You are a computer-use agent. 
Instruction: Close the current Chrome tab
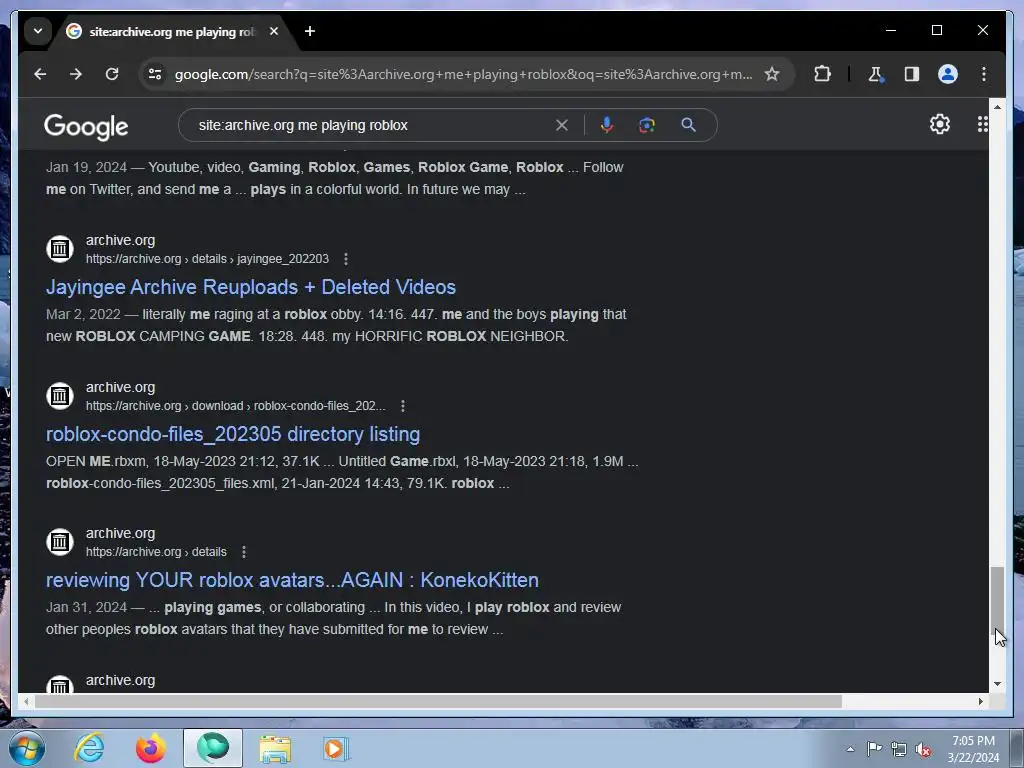coord(274,31)
